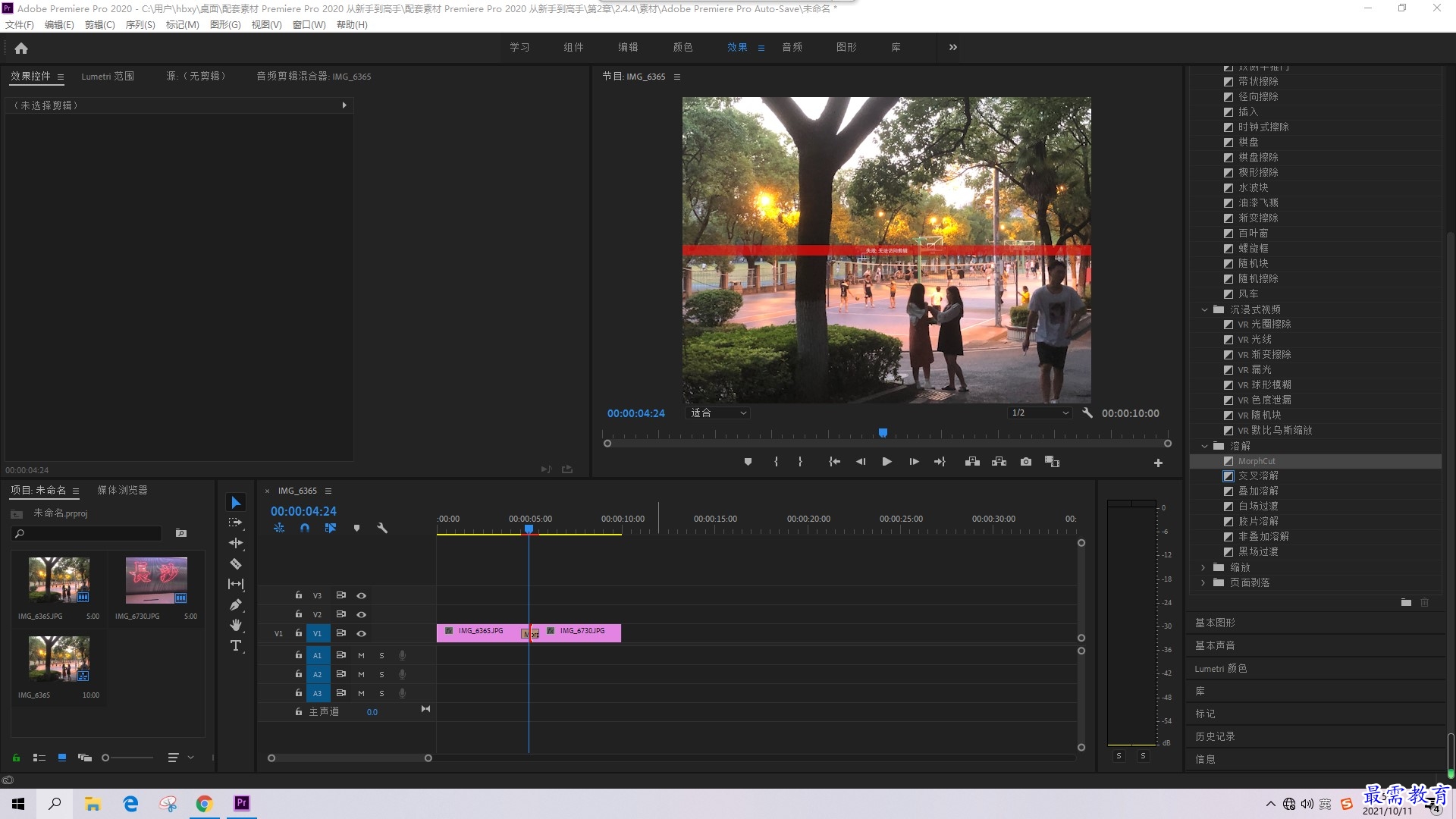Viewport: 1456px width, 819px height.
Task: Mark In point in program monitor
Action: (776, 462)
